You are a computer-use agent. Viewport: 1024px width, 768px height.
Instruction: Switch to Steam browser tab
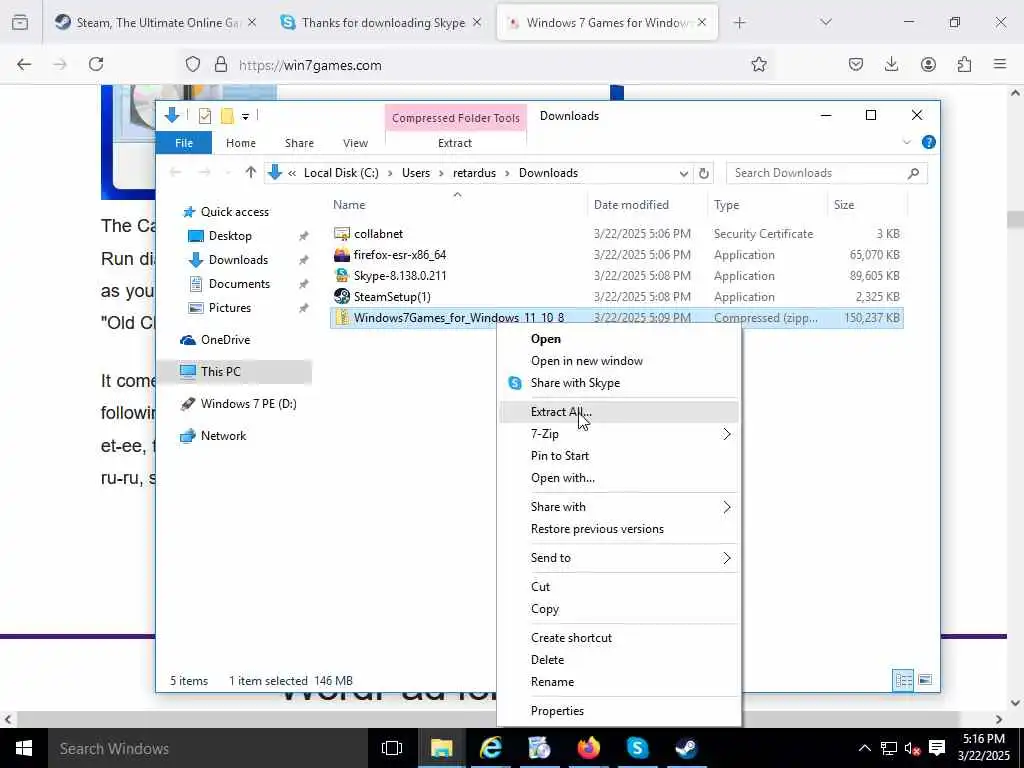[155, 23]
